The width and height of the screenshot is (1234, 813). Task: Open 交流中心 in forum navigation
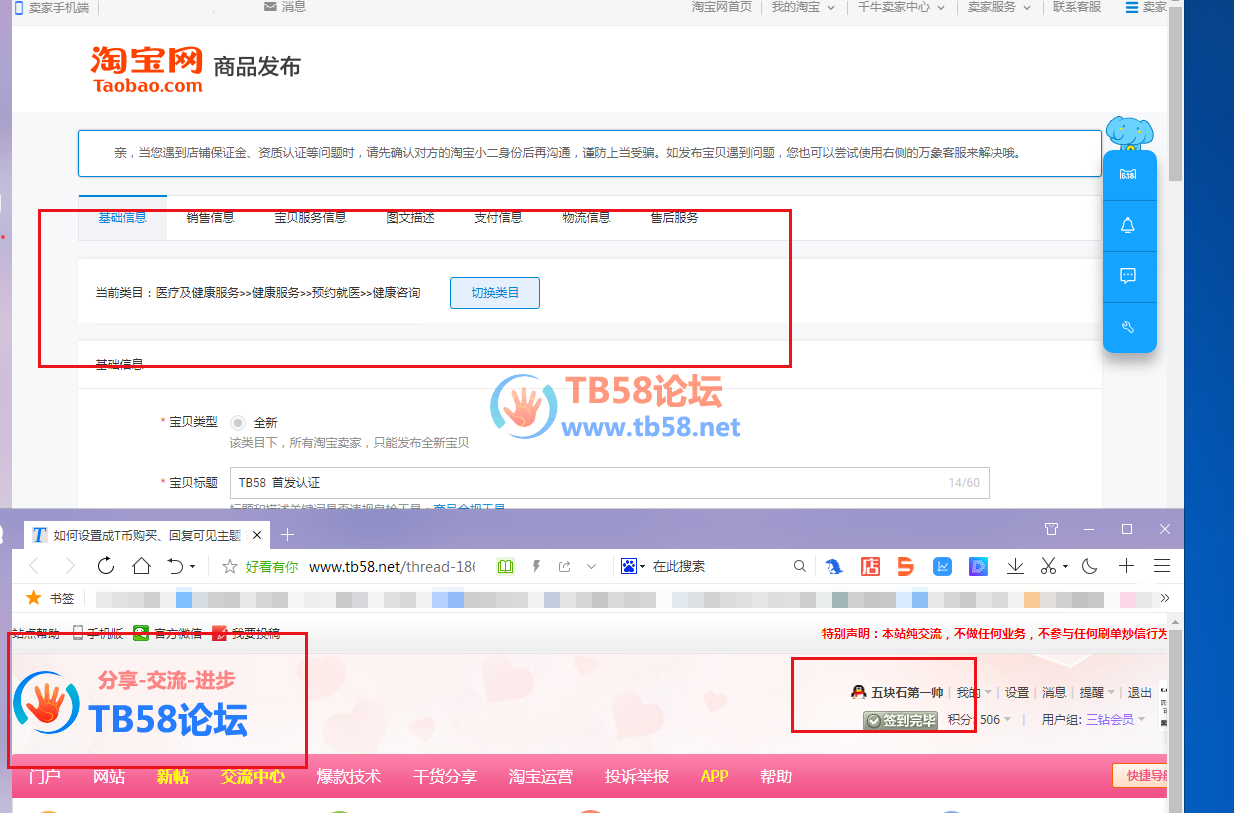coord(253,776)
